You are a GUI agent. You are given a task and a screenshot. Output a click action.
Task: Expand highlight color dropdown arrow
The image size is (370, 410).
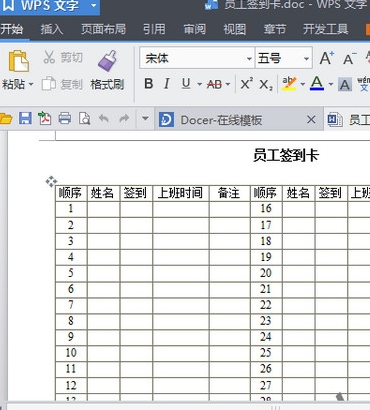tap(303, 84)
